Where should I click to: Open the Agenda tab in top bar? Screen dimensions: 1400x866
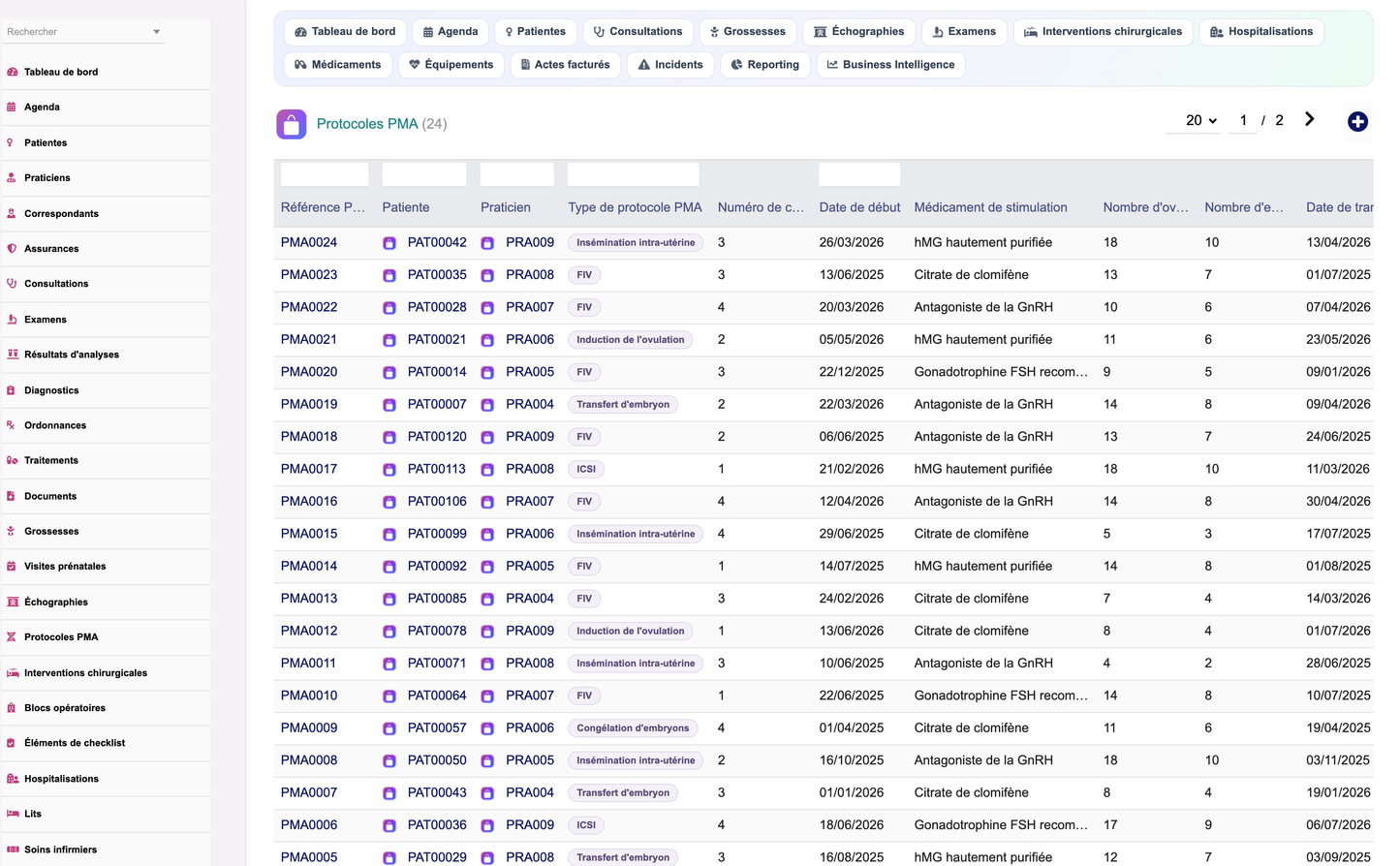[451, 32]
